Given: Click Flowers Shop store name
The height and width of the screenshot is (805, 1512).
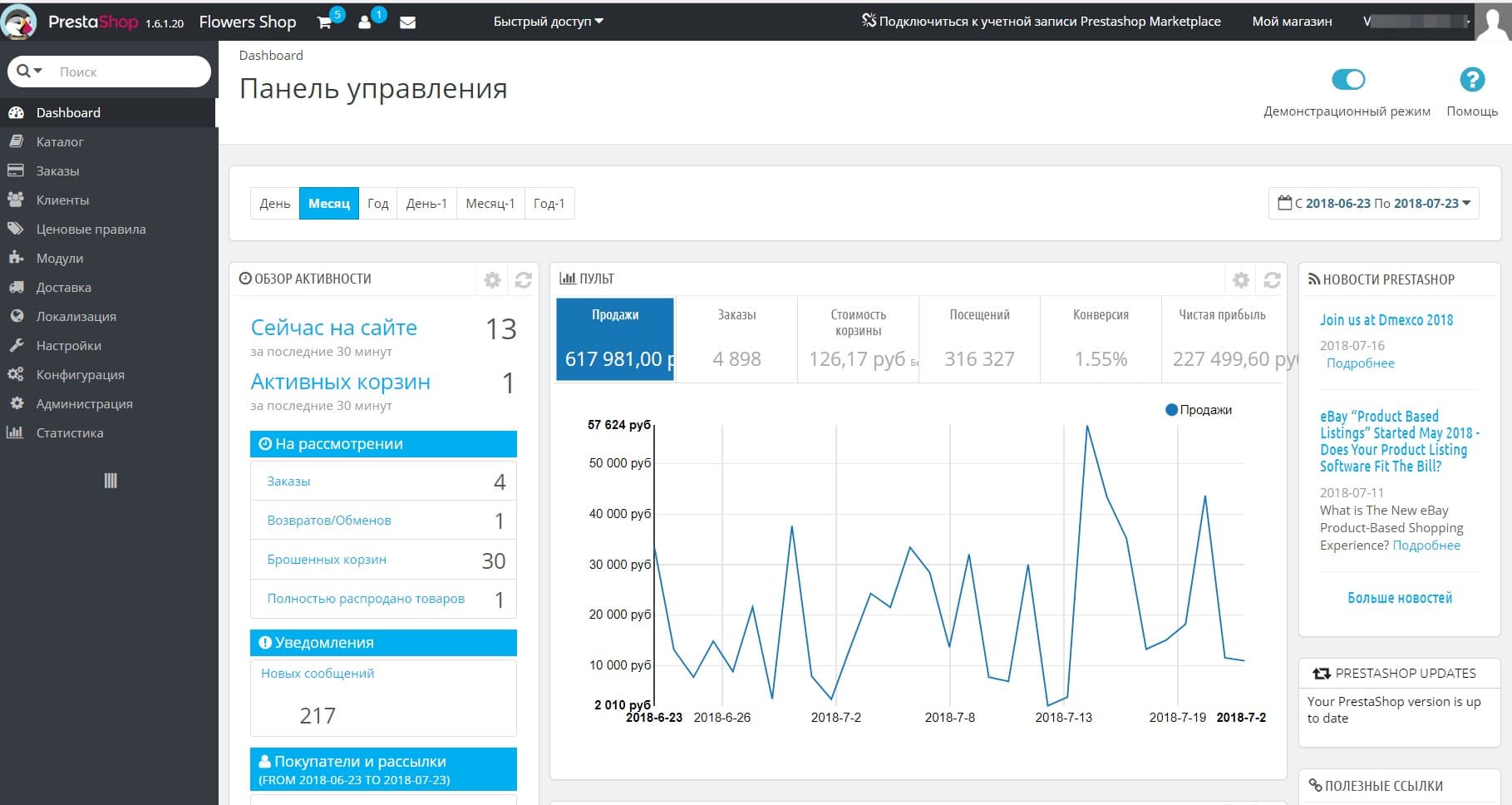Looking at the screenshot, I should (248, 22).
